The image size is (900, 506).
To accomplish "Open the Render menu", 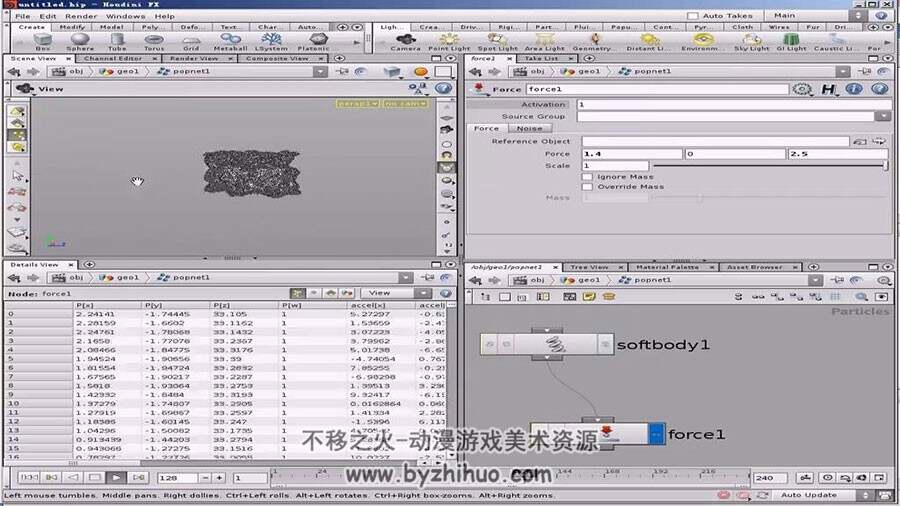I will [81, 16].
